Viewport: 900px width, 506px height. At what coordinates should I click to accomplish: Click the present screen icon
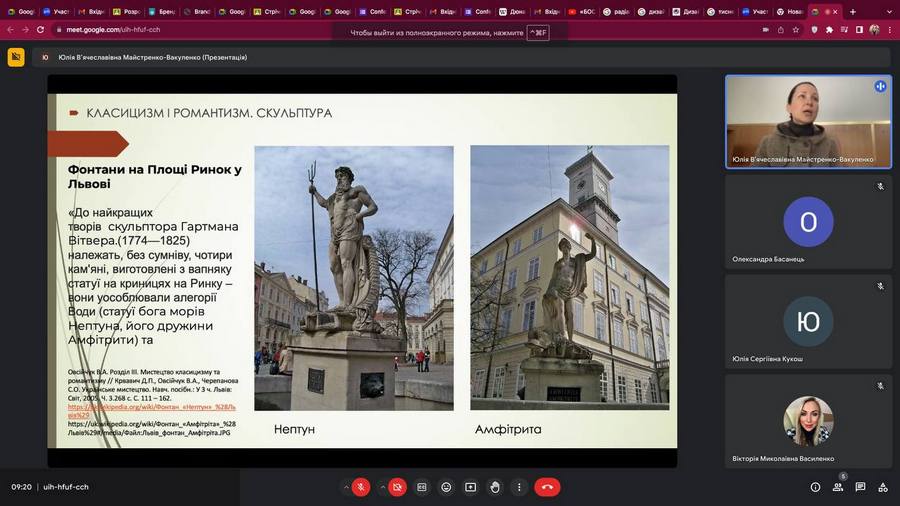click(x=470, y=487)
